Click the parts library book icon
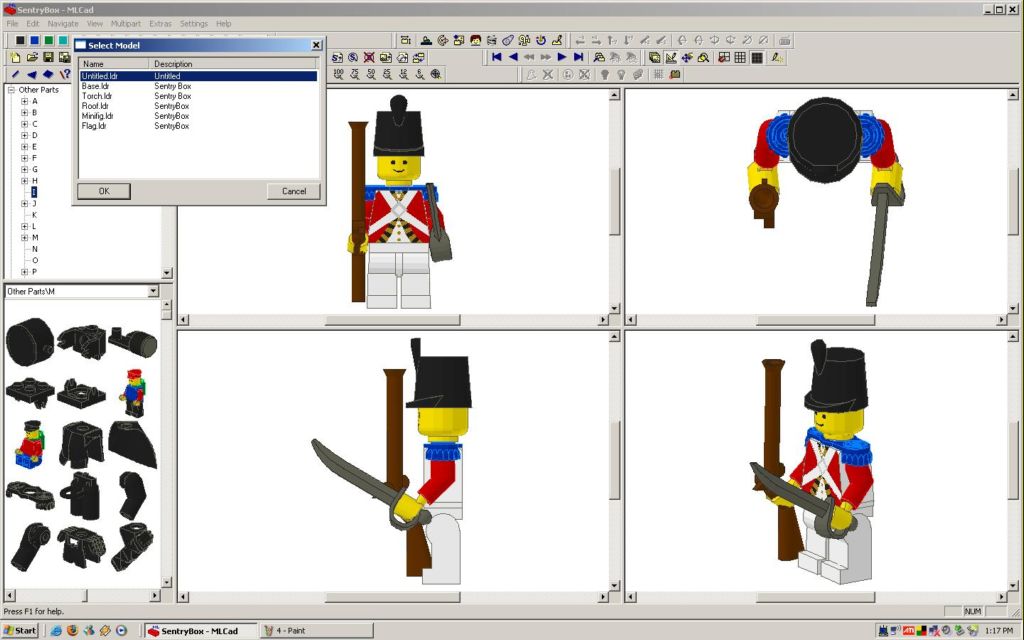The image size is (1024, 640). 675,74
